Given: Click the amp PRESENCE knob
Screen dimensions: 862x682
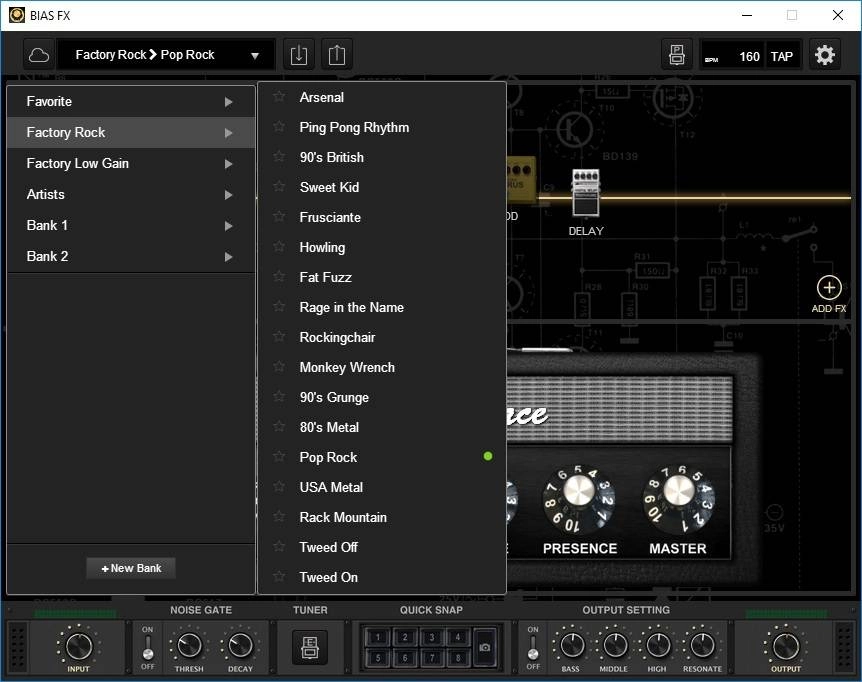Looking at the screenshot, I should click(x=579, y=497).
